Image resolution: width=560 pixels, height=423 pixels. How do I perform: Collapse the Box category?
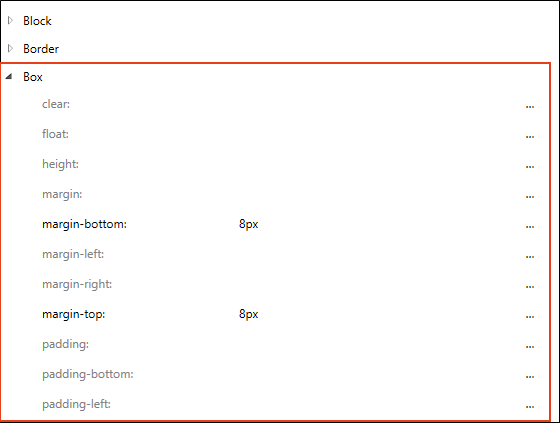coord(9,76)
